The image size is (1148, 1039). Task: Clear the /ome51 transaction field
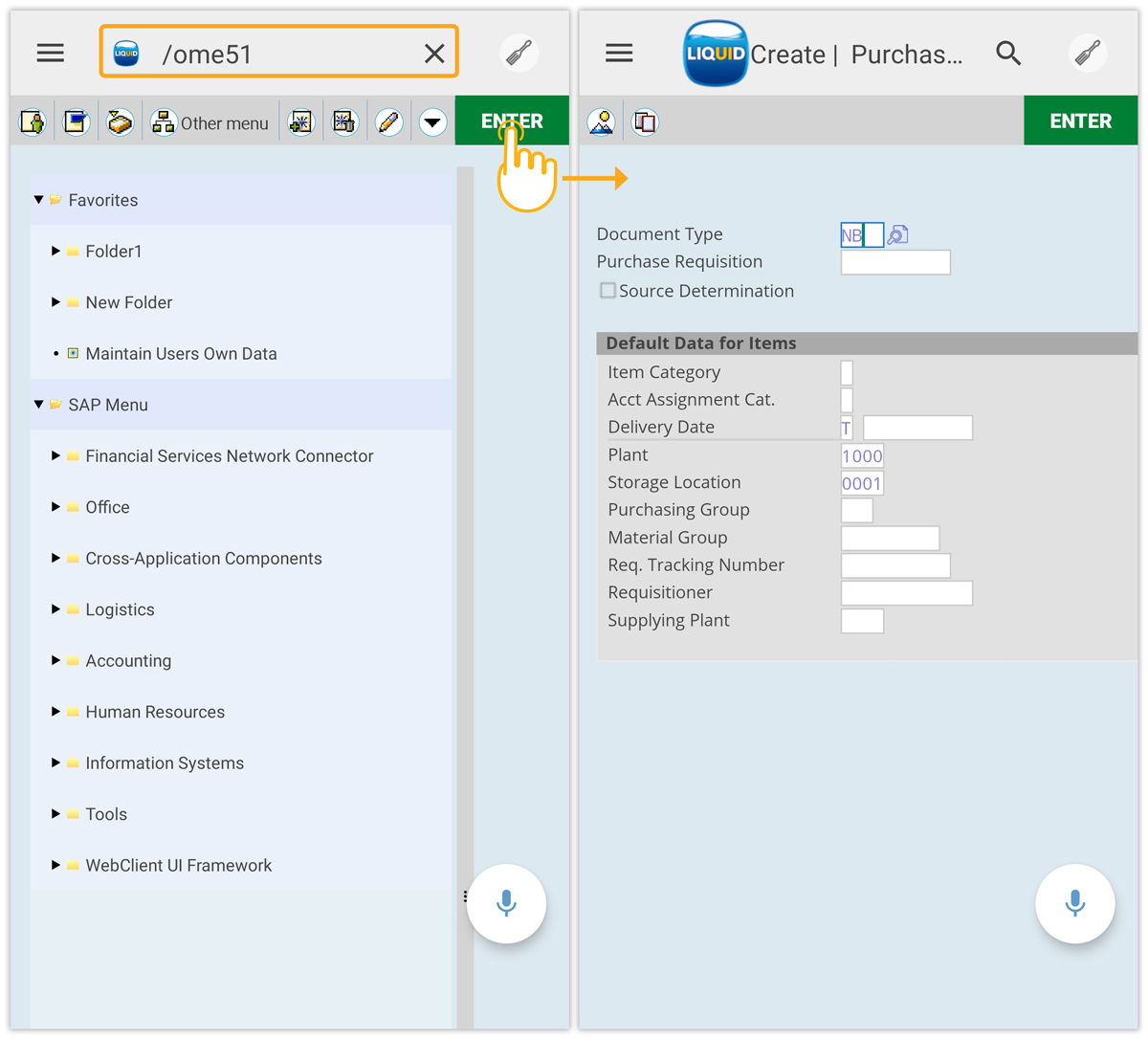tap(434, 54)
